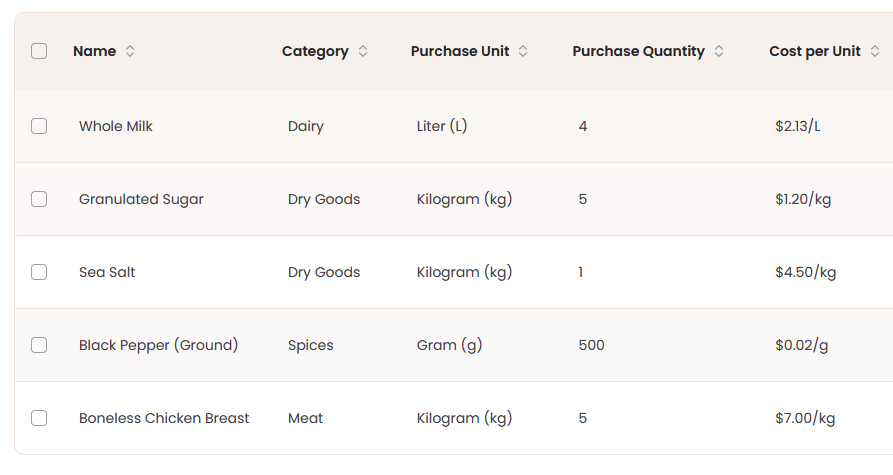Sort by Purchase Quantity arrows
893x475 pixels.
[719, 51]
